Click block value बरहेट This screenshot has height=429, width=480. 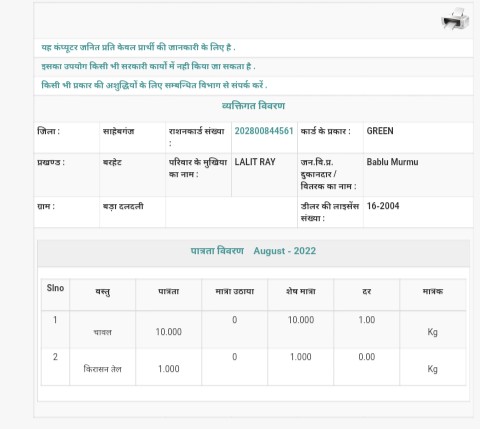click(112, 163)
